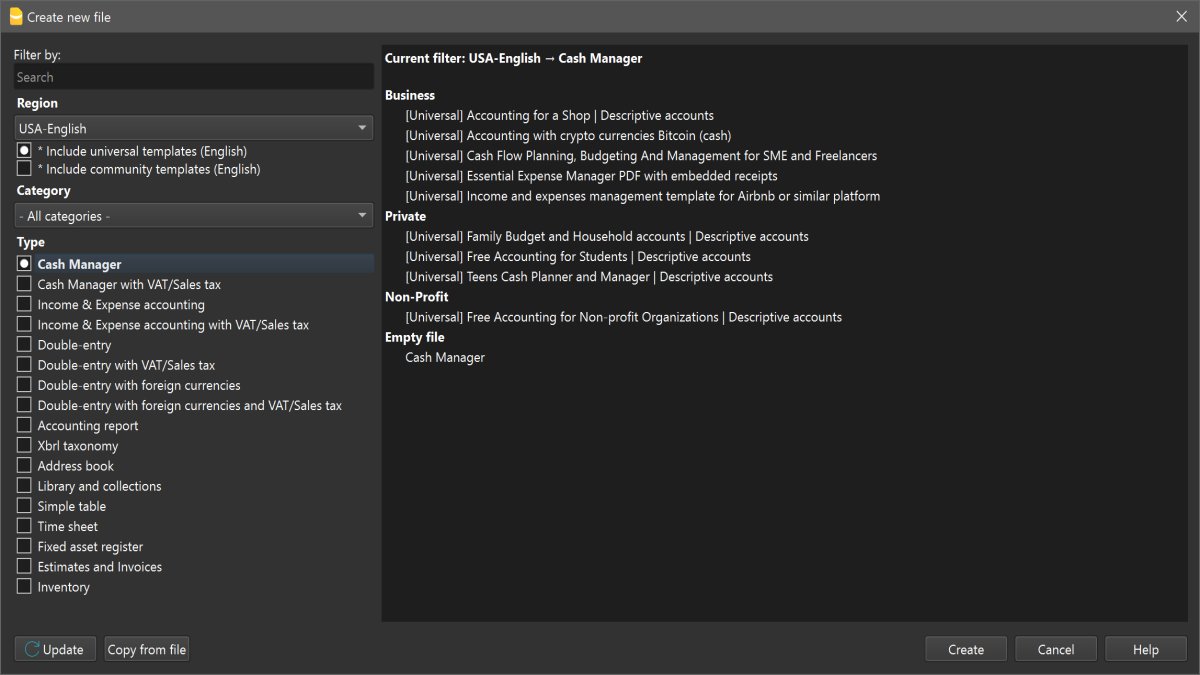
Task: Click into the Search filter field
Action: 193,77
